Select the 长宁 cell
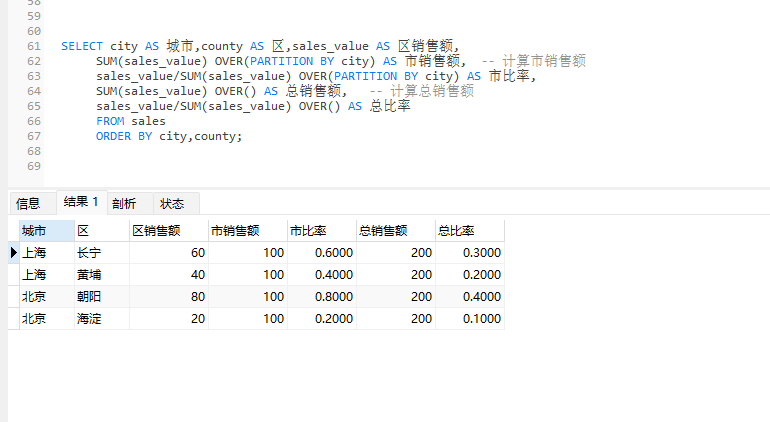770x422 pixels. click(102, 253)
